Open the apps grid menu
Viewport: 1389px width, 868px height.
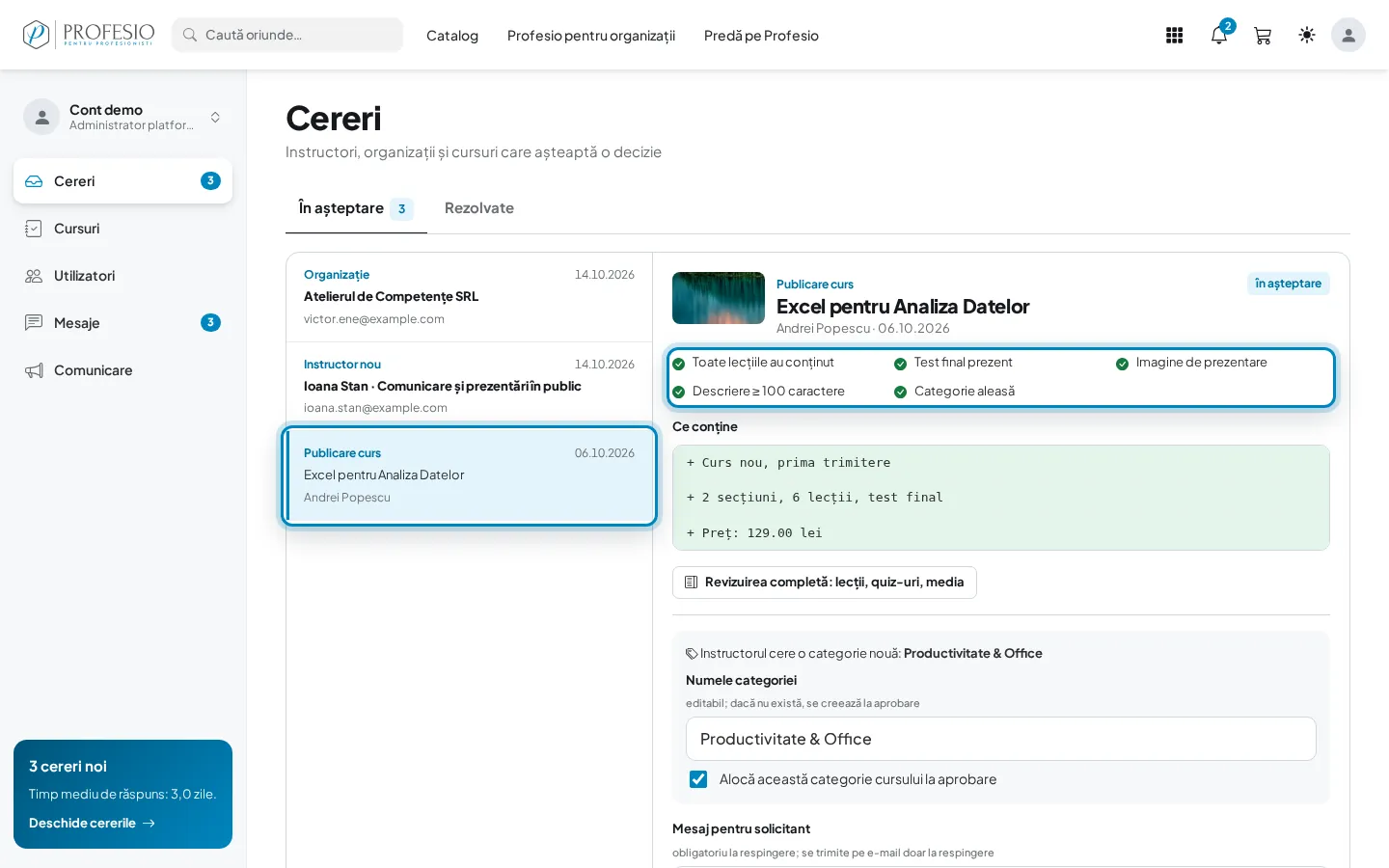coord(1174,36)
